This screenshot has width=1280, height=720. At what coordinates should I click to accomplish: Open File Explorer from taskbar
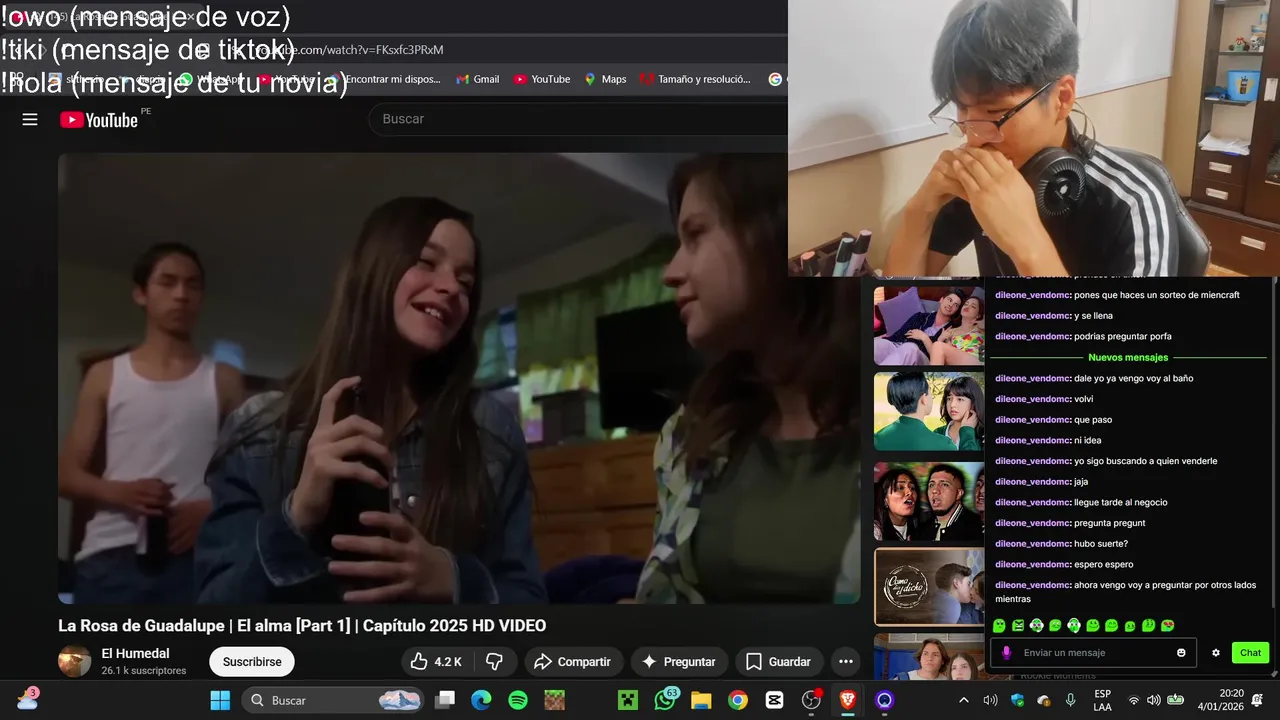(701, 700)
